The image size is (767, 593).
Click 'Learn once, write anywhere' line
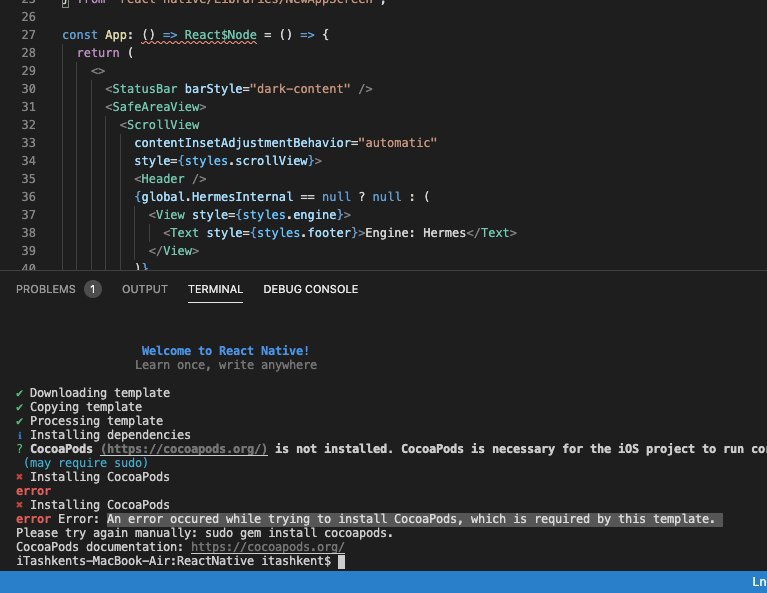(226, 365)
